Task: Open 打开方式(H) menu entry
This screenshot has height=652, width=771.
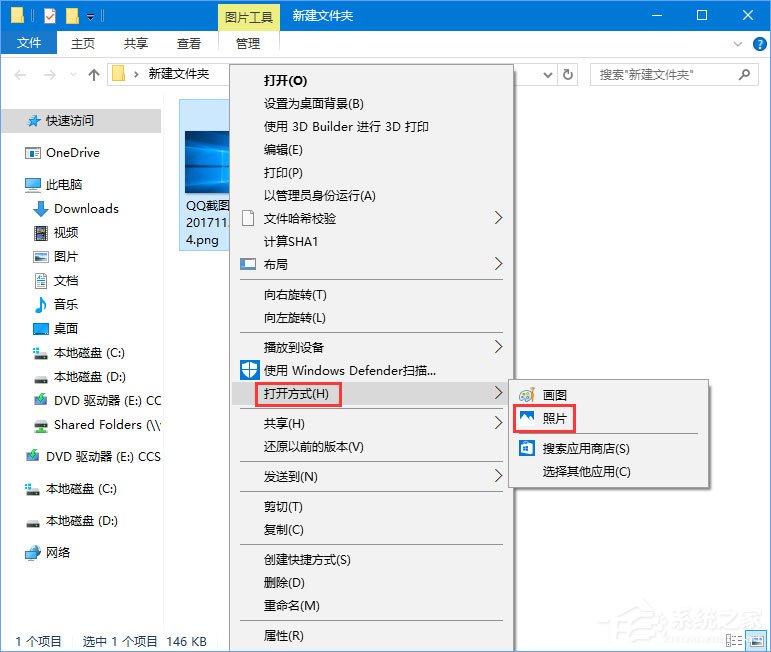Action: click(x=296, y=393)
